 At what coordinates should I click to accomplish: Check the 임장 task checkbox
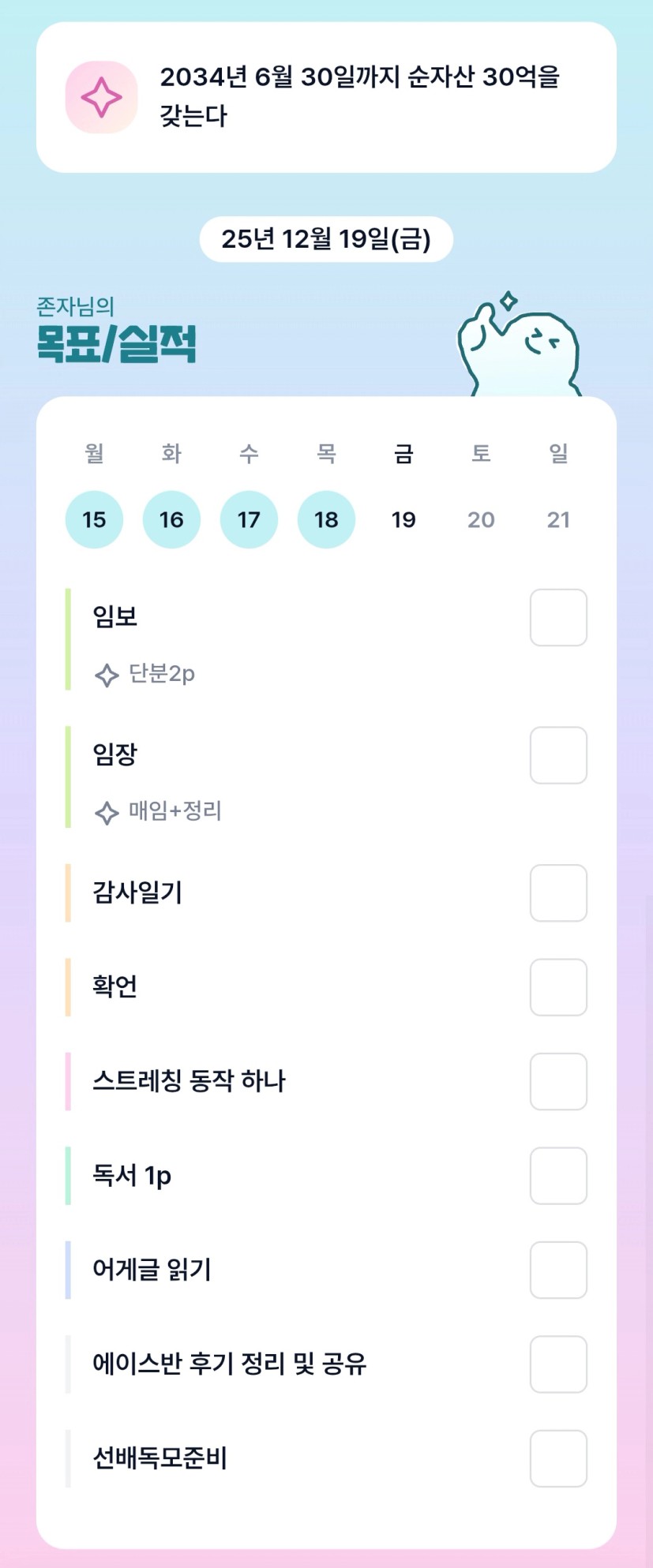click(558, 755)
